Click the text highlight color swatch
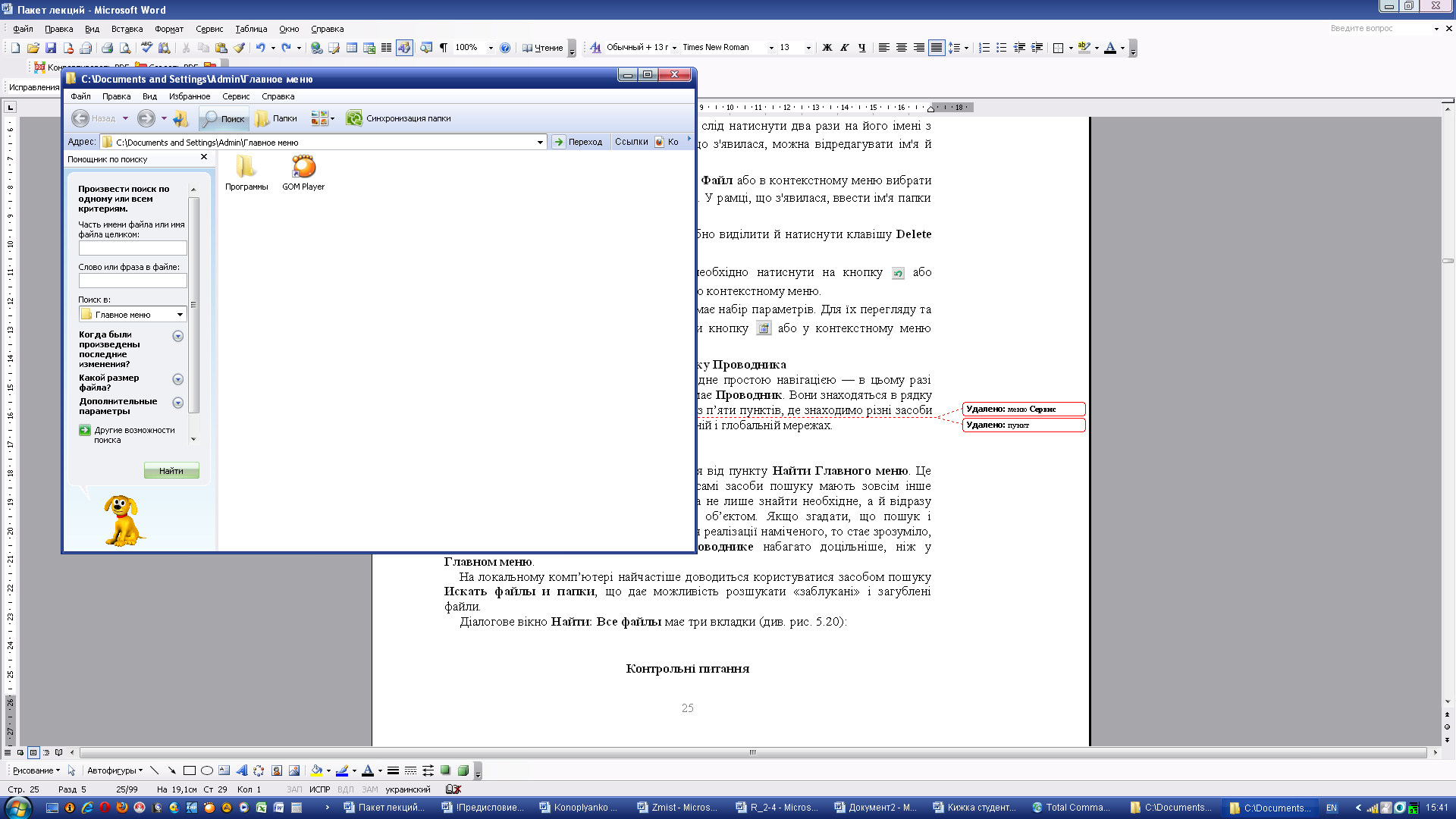This screenshot has width=1456, height=819. [1084, 48]
